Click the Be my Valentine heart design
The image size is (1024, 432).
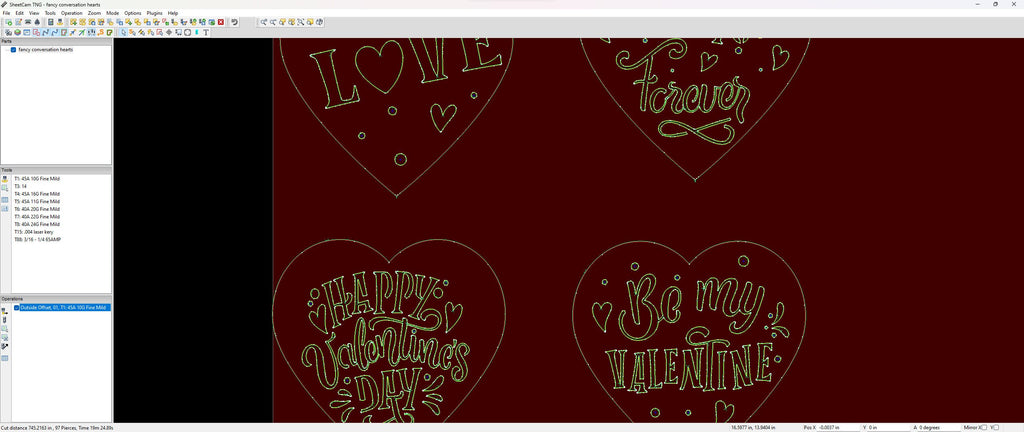pyautogui.click(x=689, y=333)
